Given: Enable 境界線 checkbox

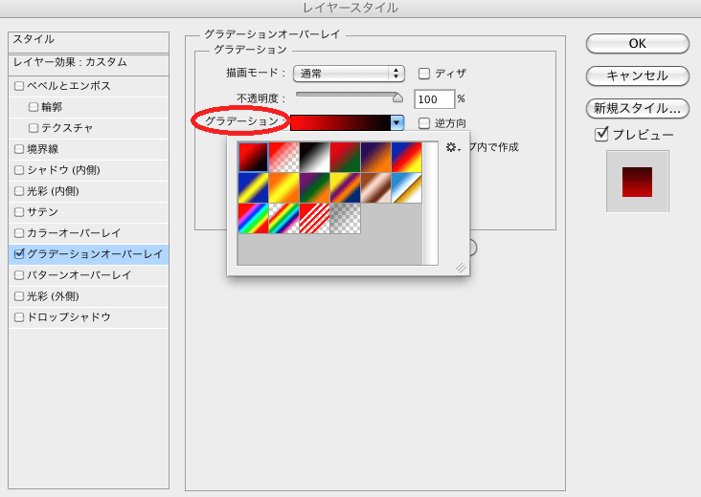Looking at the screenshot, I should point(19,149).
